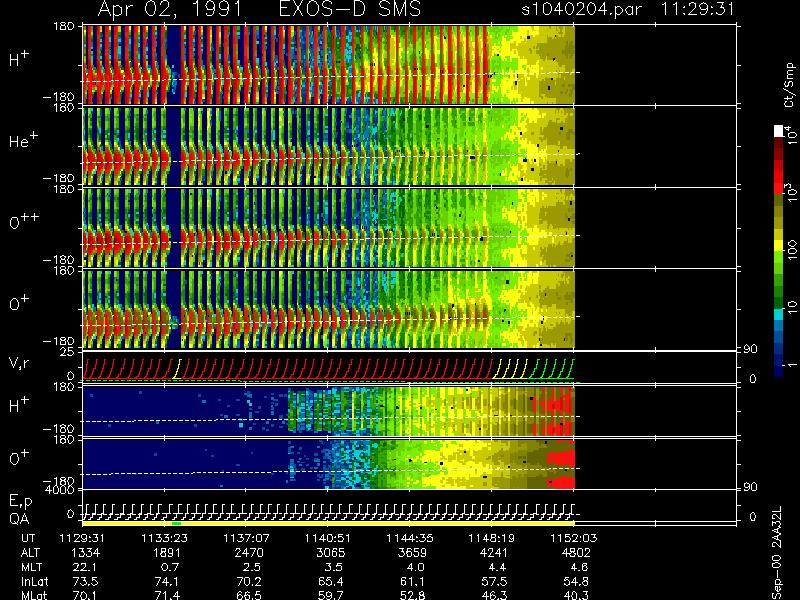
Task: Click the vertical "Sep-00" date text
Action: point(777,578)
